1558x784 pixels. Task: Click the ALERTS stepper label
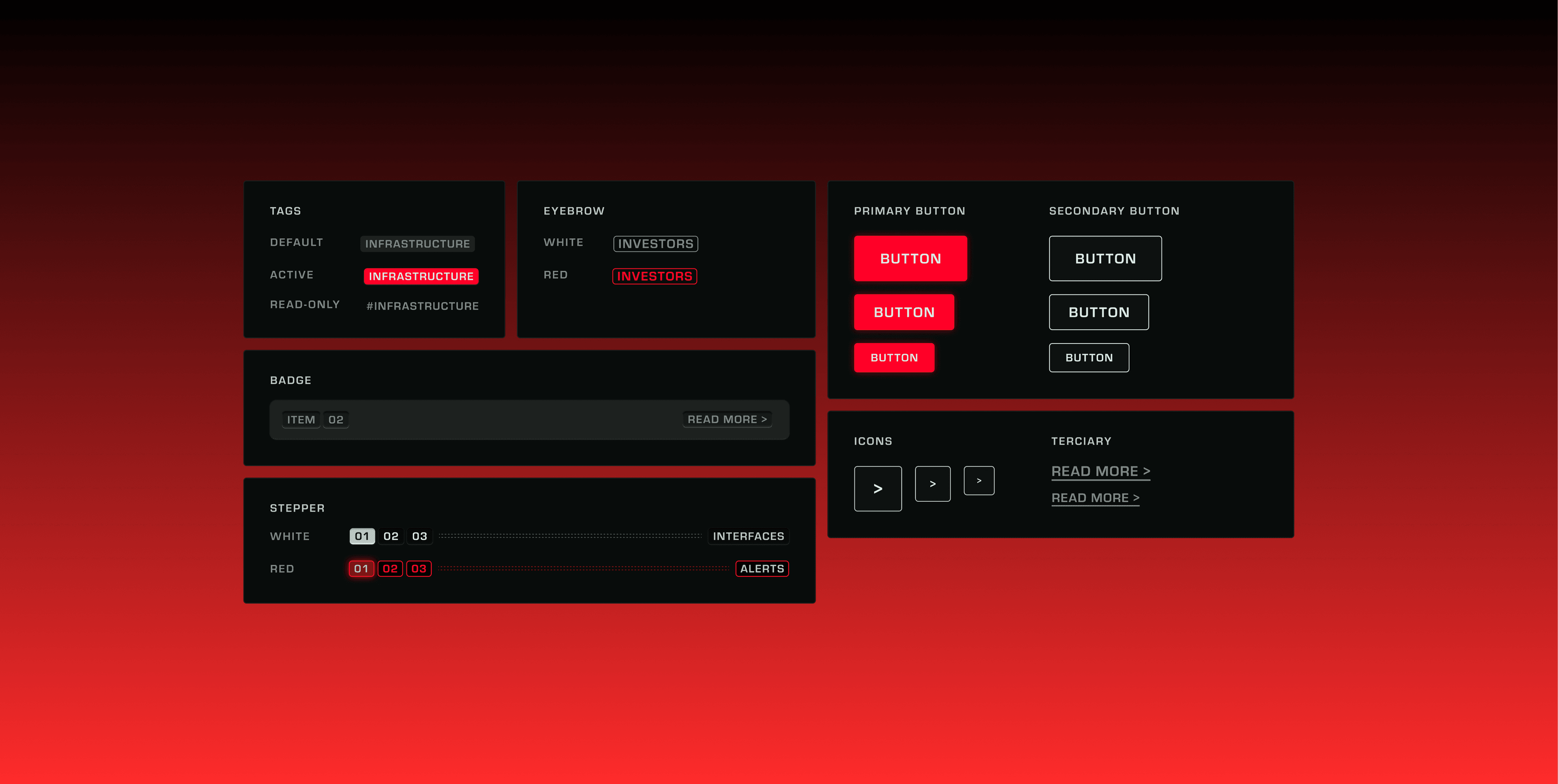[x=762, y=569]
